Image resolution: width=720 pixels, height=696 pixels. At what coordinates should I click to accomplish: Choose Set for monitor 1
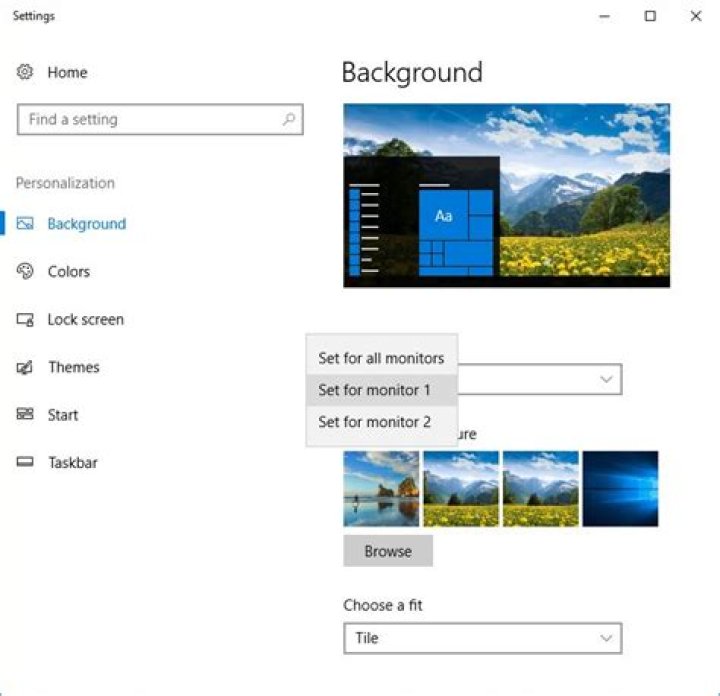382,390
